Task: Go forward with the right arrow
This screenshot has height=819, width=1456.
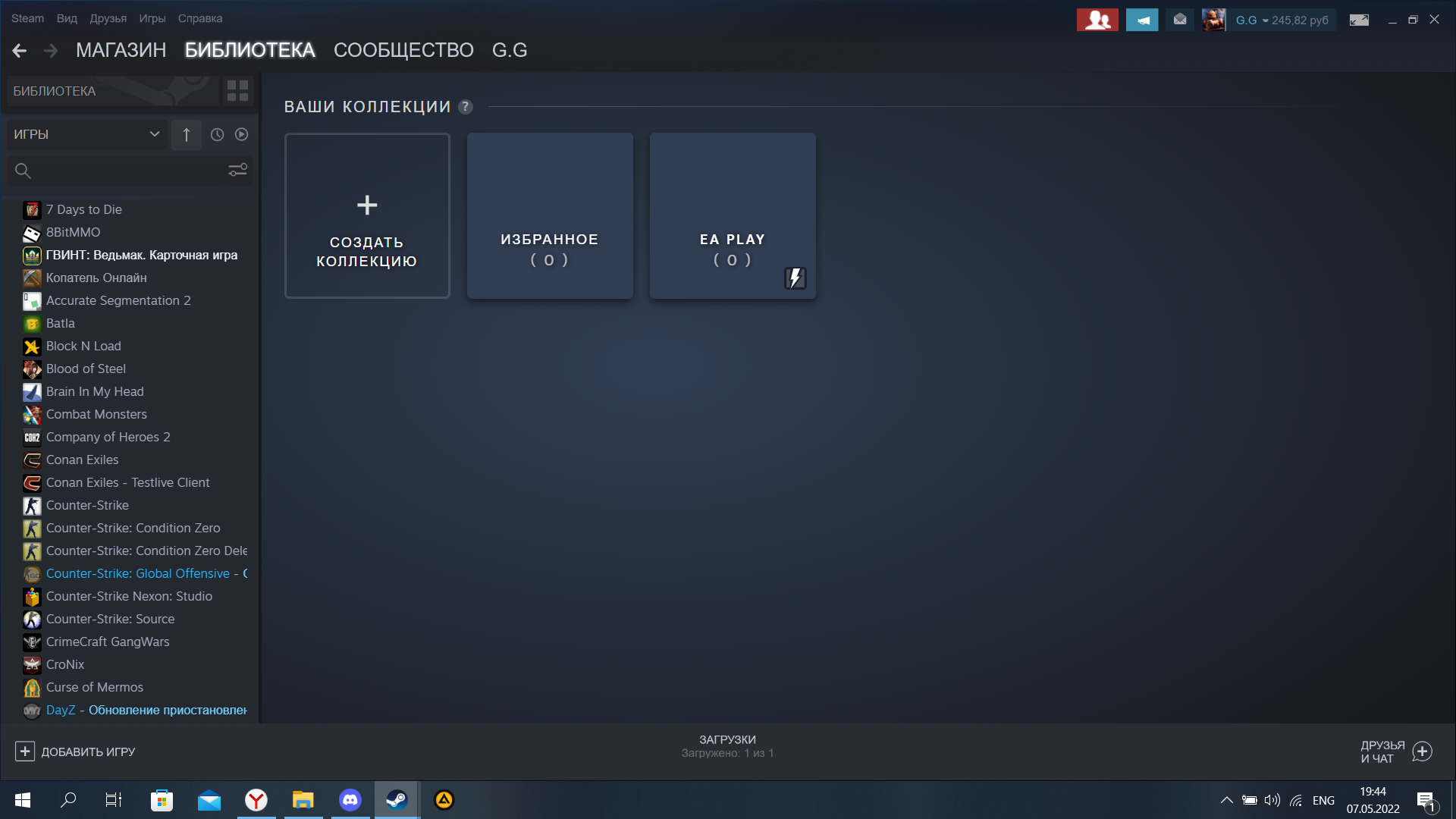Action: [x=51, y=51]
